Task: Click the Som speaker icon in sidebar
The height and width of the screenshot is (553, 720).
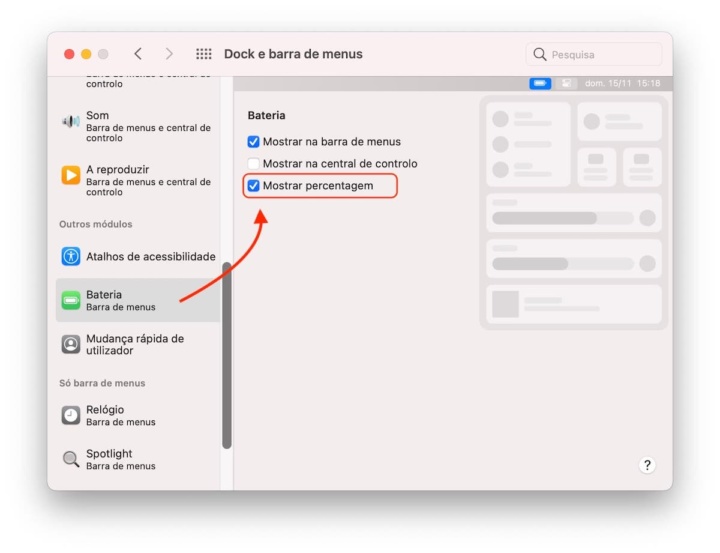Action: point(70,121)
